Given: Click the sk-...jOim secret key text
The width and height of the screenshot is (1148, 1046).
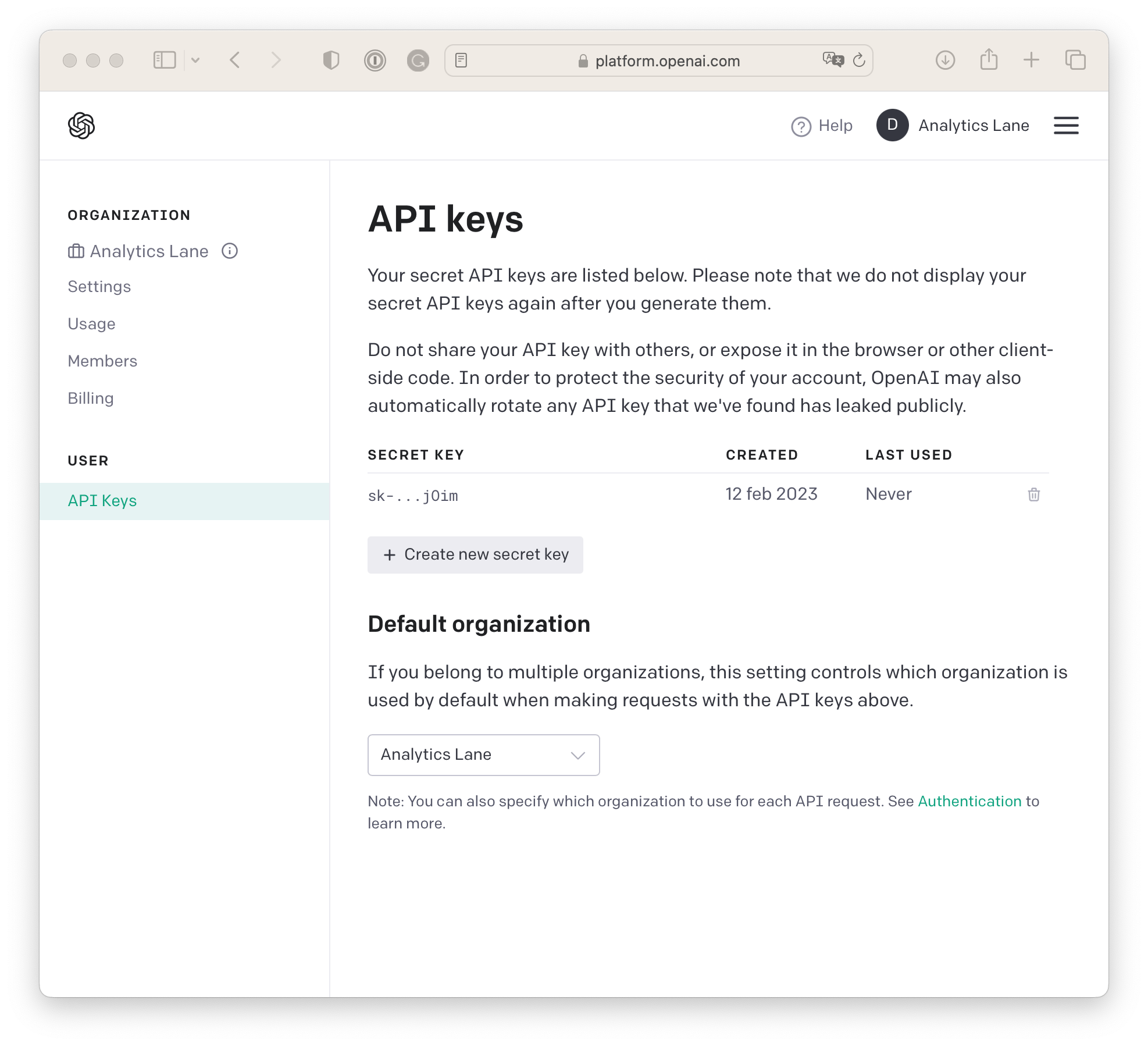Looking at the screenshot, I should click(x=413, y=496).
